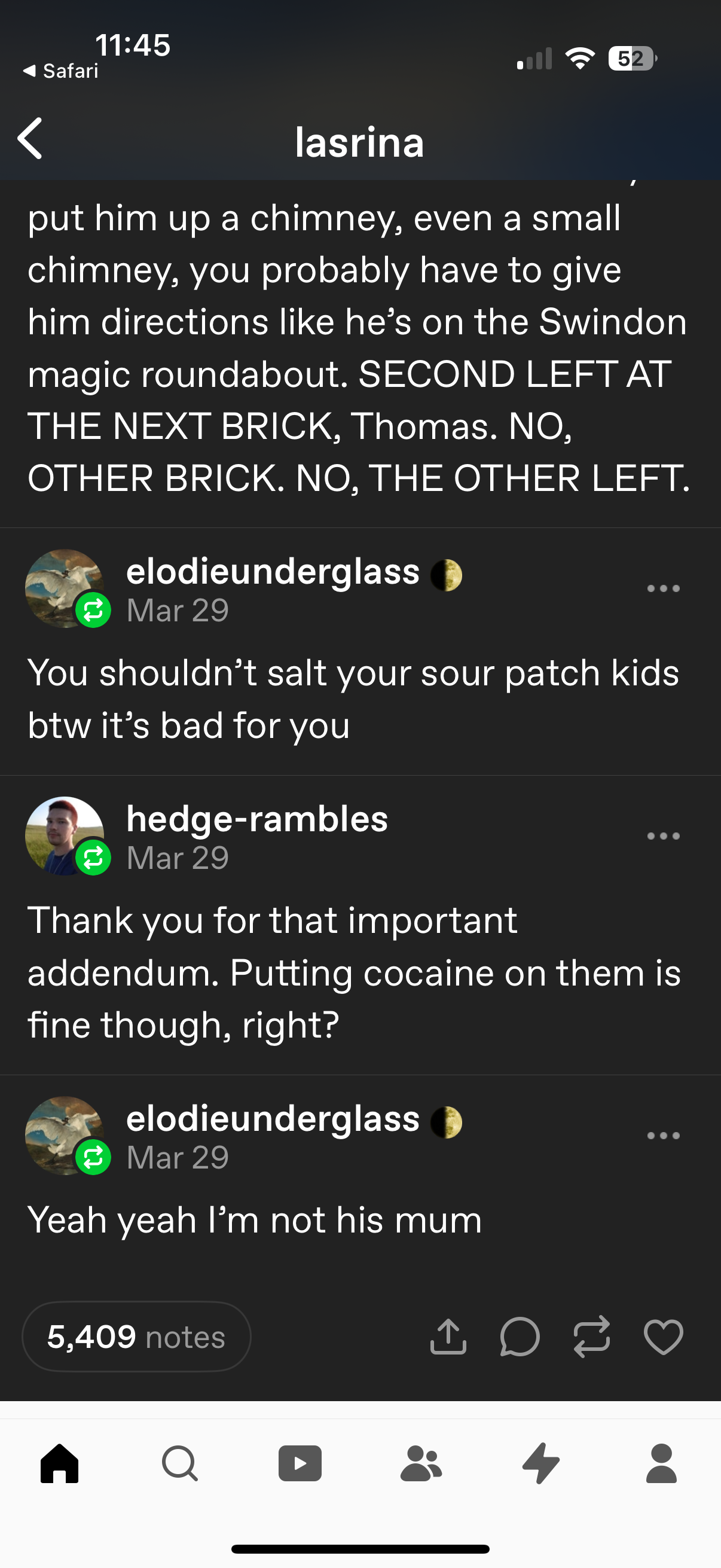
Task: Open 5,409 notes button
Action: 136,1337
